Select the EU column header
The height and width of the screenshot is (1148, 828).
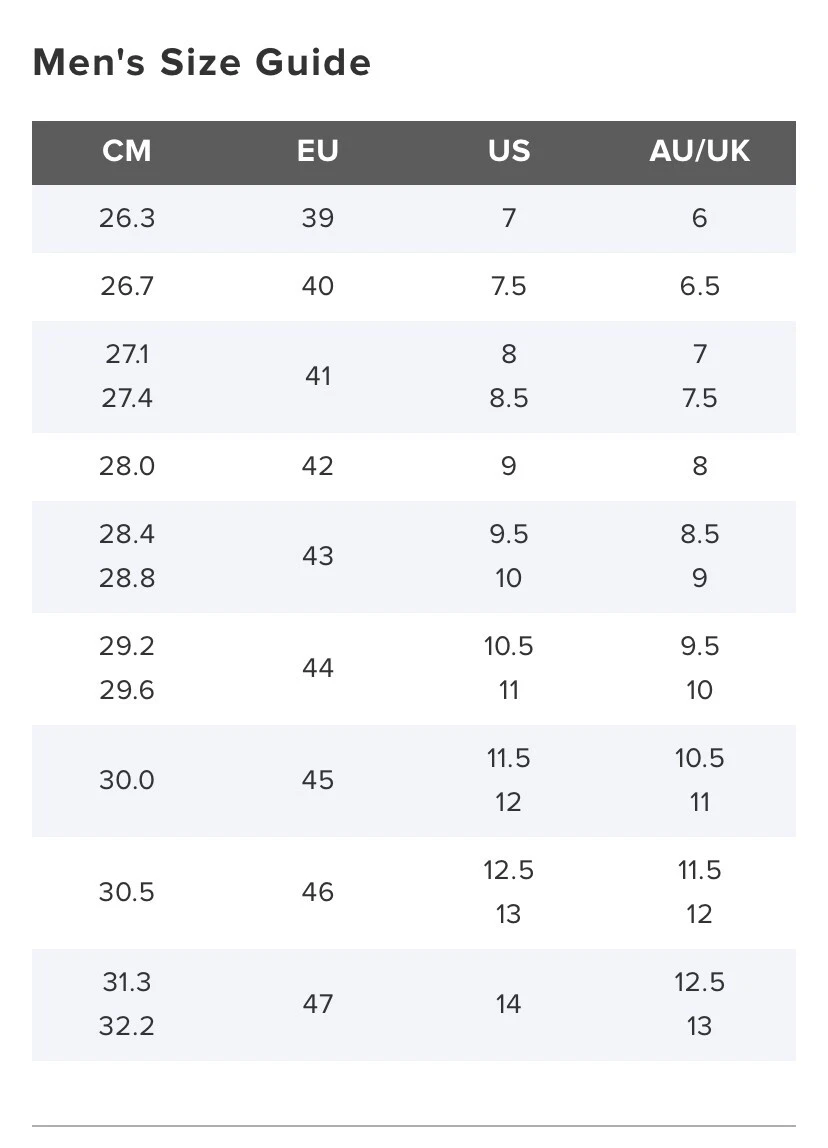tap(318, 151)
